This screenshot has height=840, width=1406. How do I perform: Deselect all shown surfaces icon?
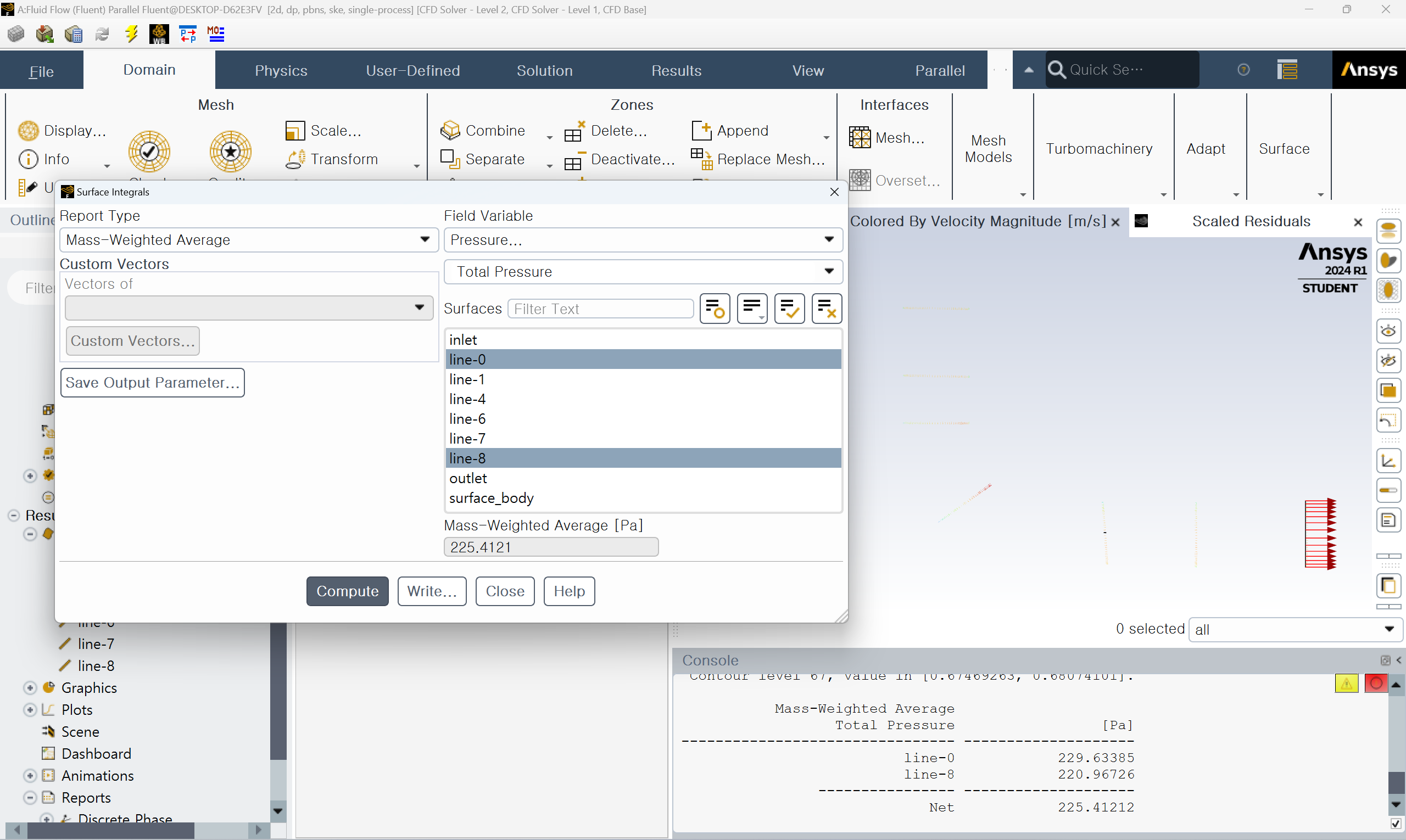pyautogui.click(x=827, y=309)
